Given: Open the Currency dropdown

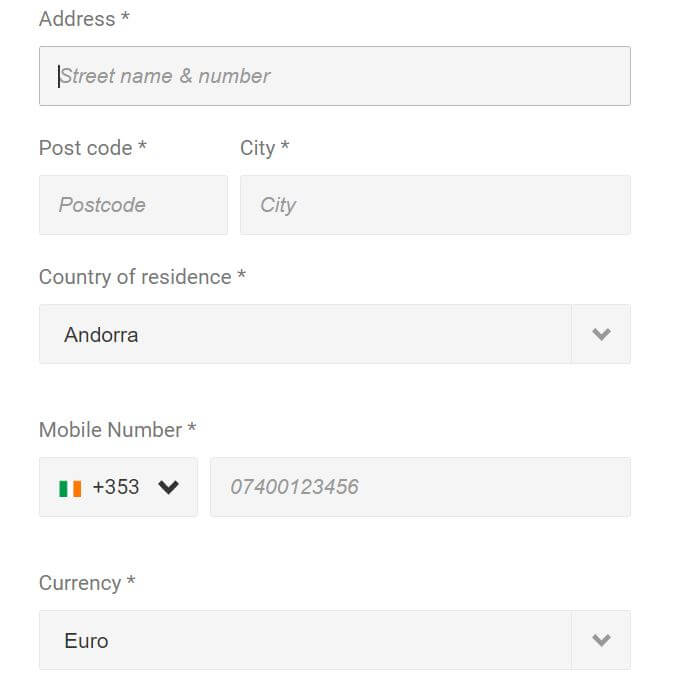Looking at the screenshot, I should pyautogui.click(x=335, y=640).
